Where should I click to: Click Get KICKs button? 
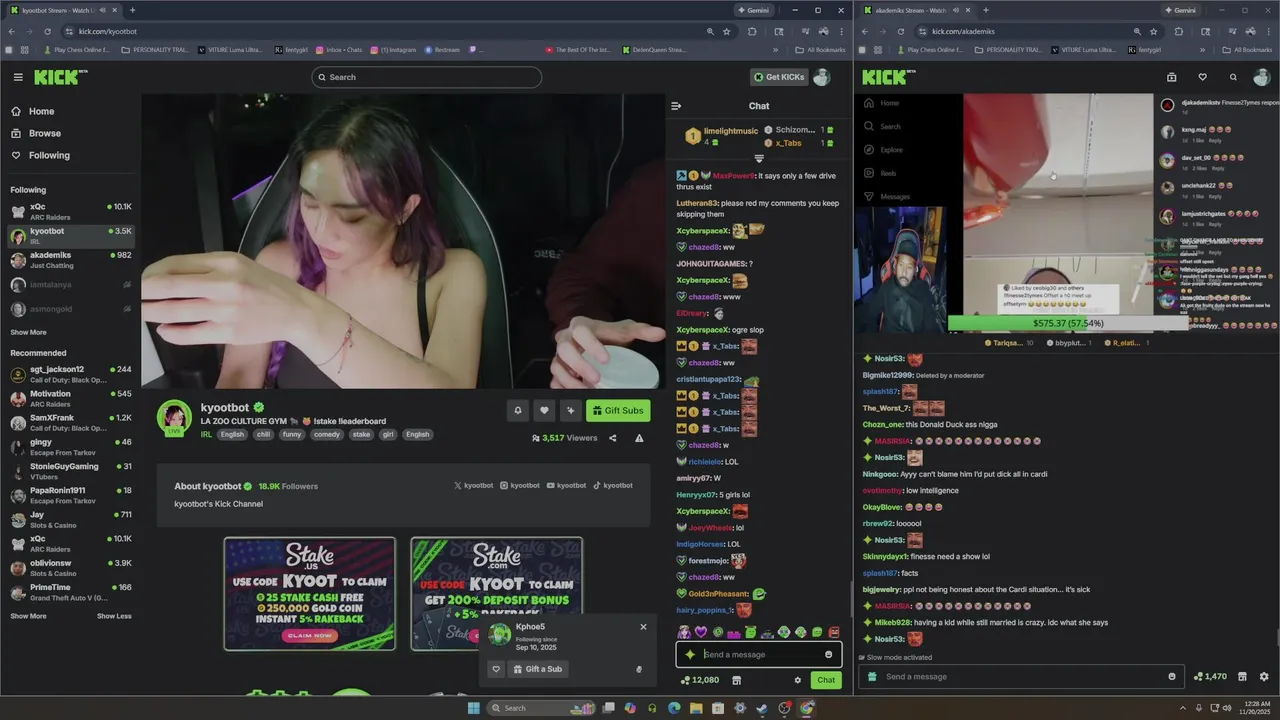point(779,77)
